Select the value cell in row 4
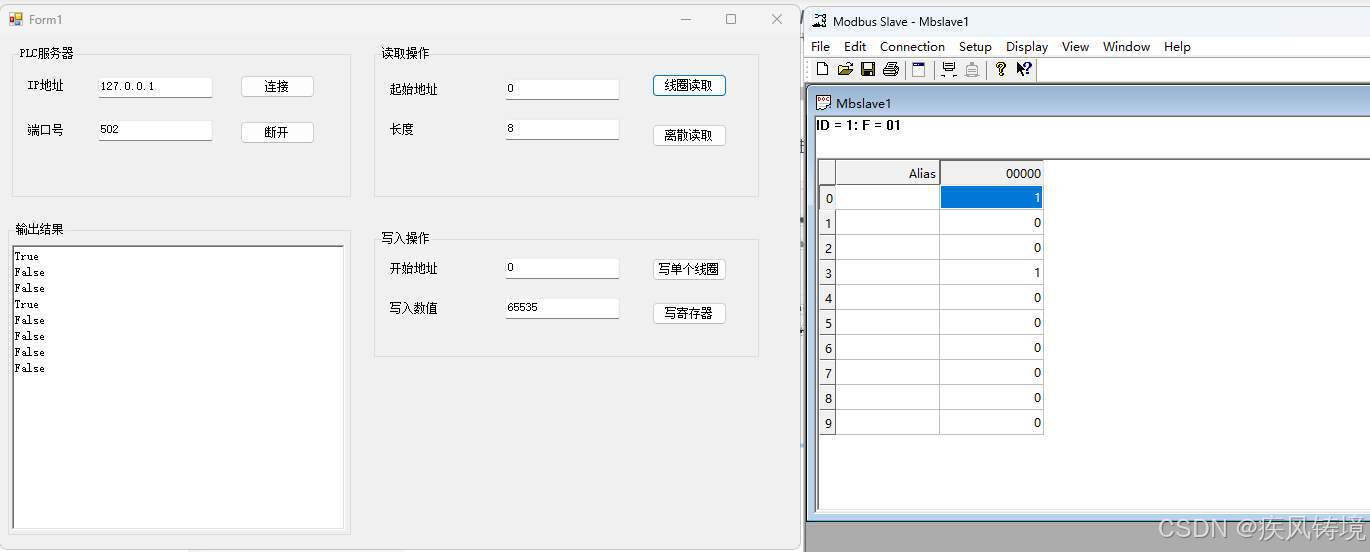The width and height of the screenshot is (1370, 552). pos(991,298)
